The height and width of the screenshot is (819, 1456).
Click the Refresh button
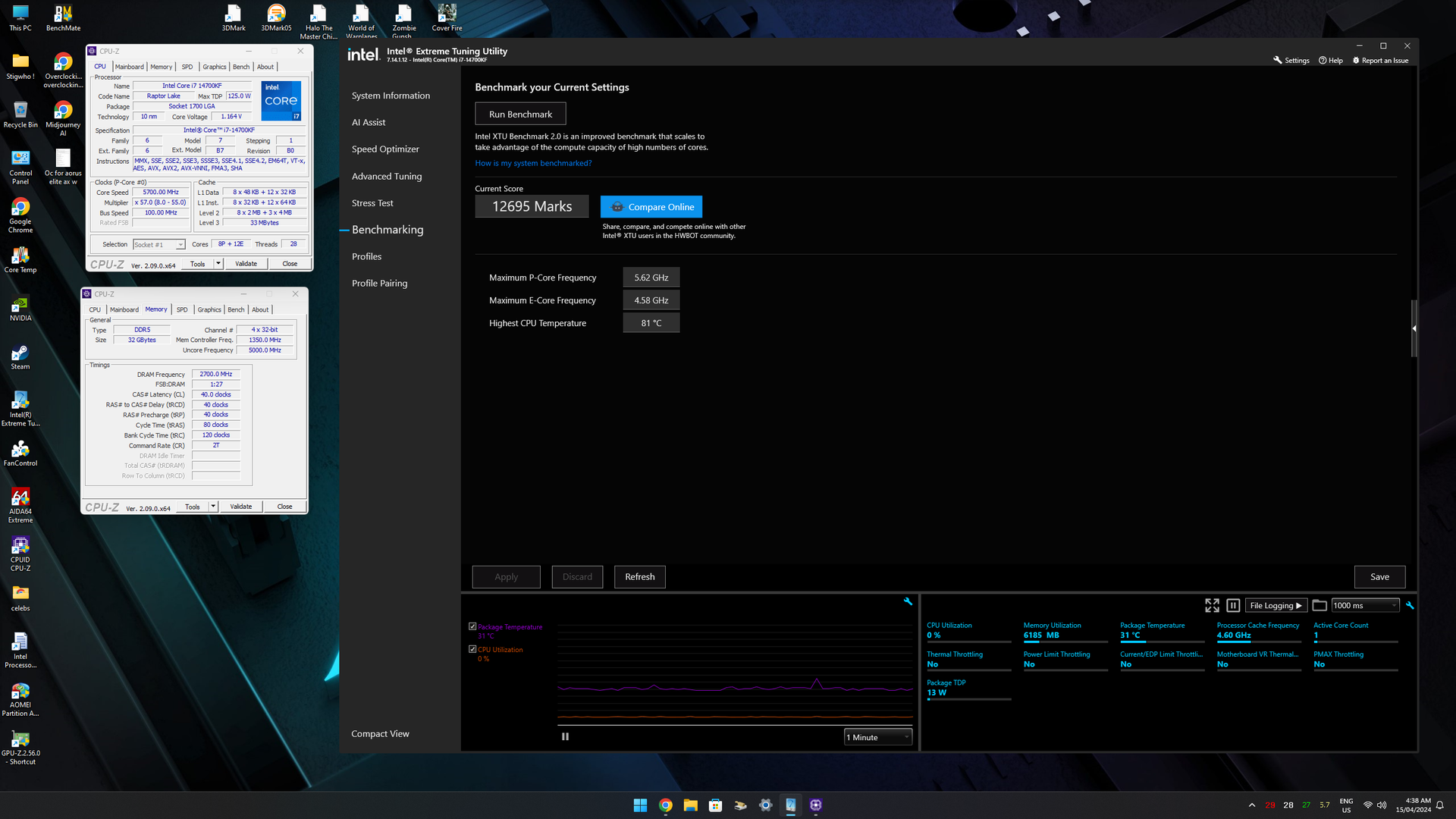[x=639, y=577]
